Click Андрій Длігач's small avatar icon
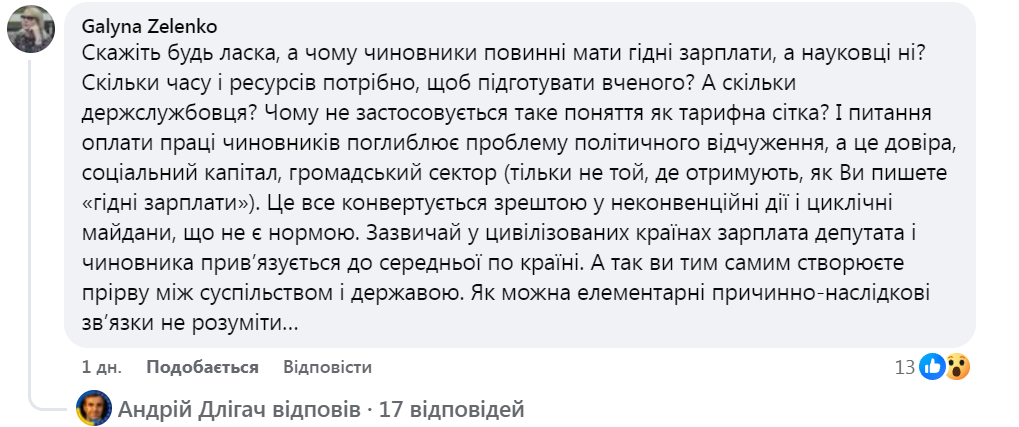 point(94,408)
